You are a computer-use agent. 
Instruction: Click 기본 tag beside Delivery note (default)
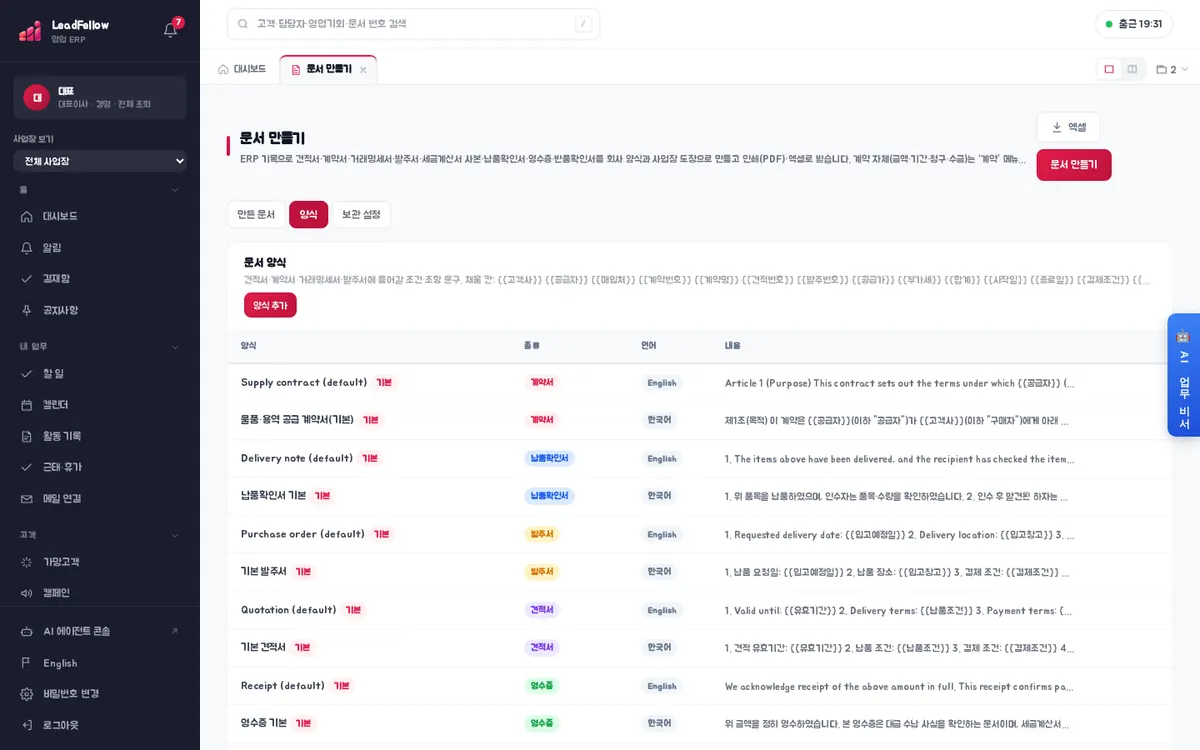point(370,458)
